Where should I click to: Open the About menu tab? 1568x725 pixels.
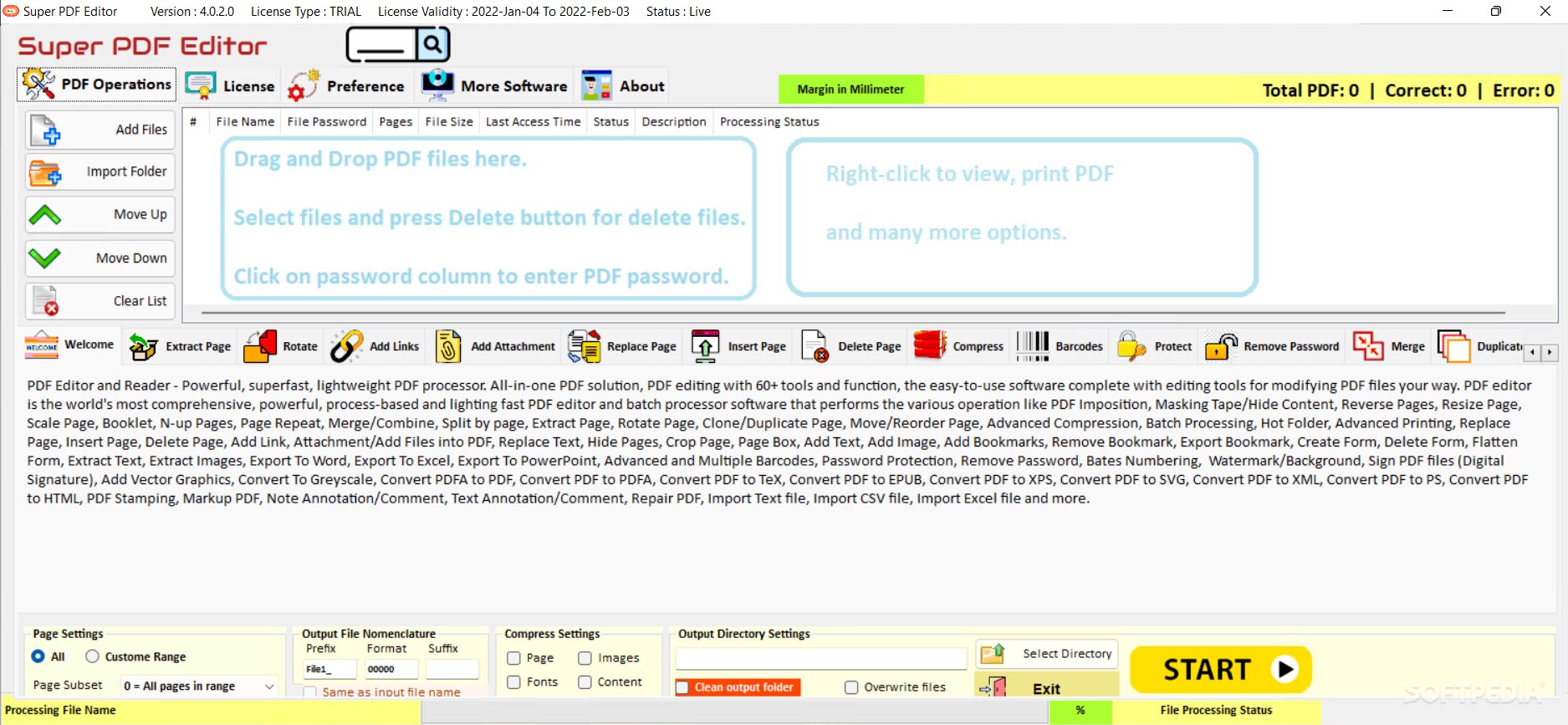click(x=623, y=85)
